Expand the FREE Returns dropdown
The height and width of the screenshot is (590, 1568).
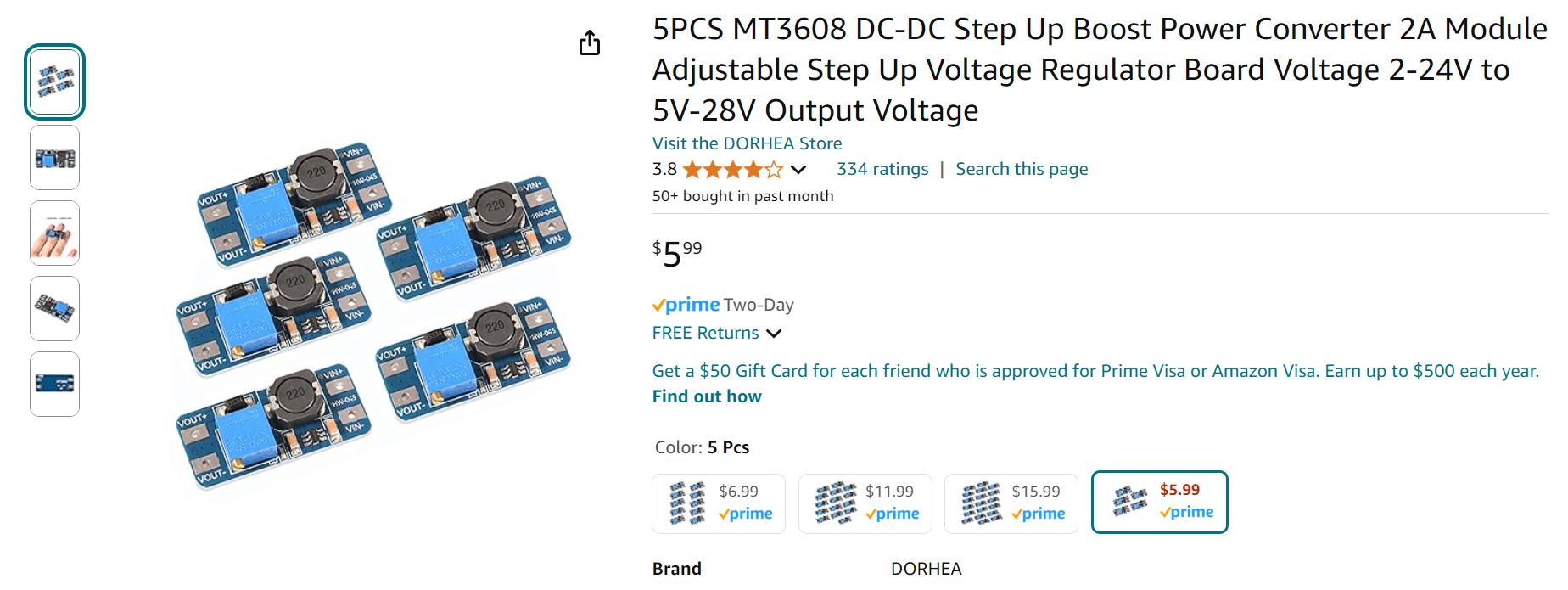click(774, 334)
